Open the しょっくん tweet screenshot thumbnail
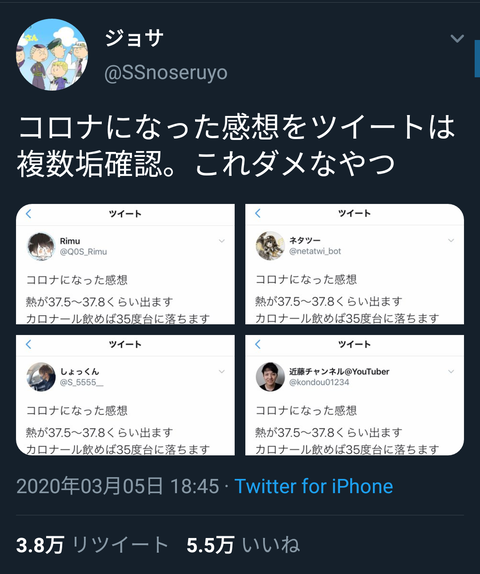 coord(125,395)
